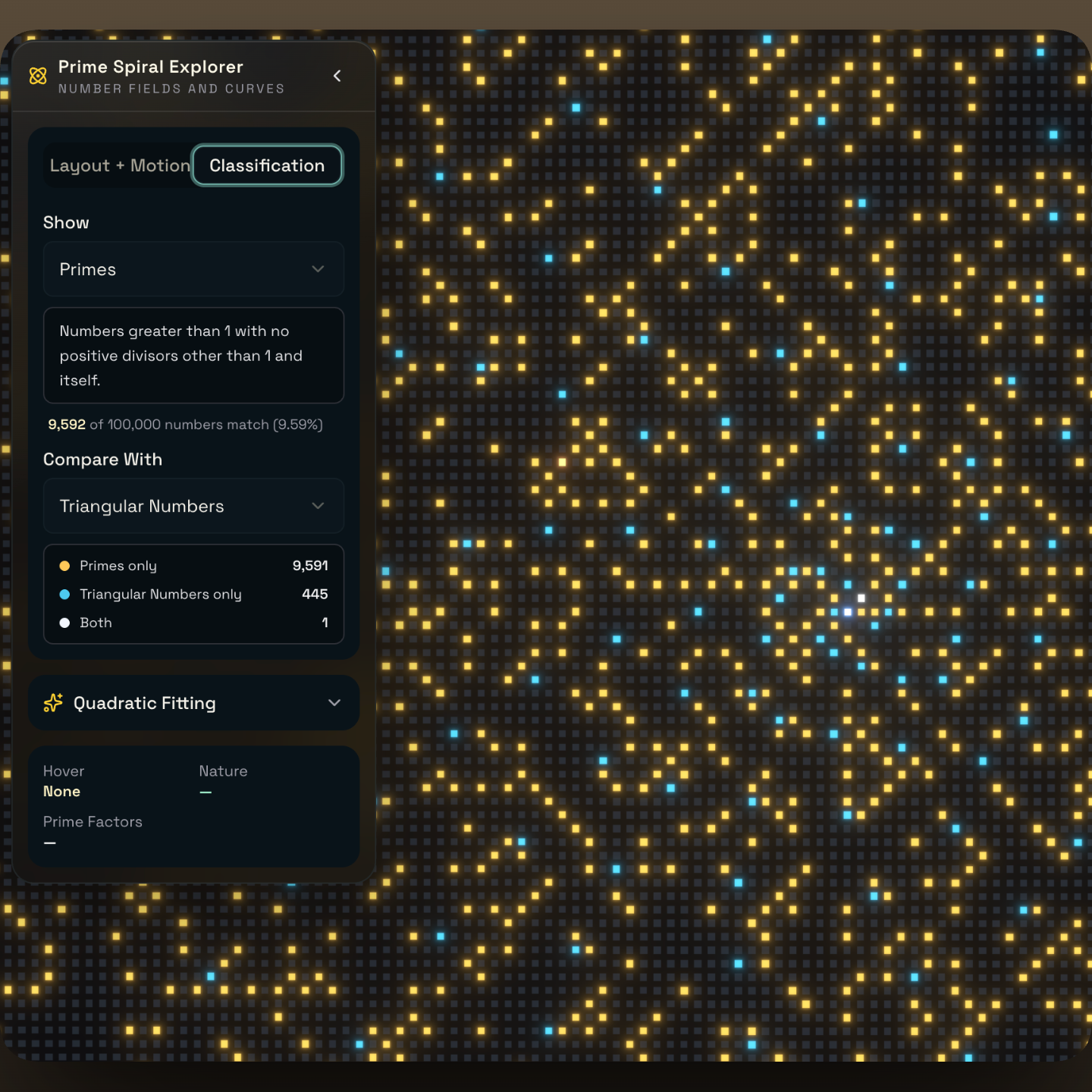Click the Triangular Numbers only legend label
Viewport: 1092px width, 1092px height.
(x=161, y=595)
